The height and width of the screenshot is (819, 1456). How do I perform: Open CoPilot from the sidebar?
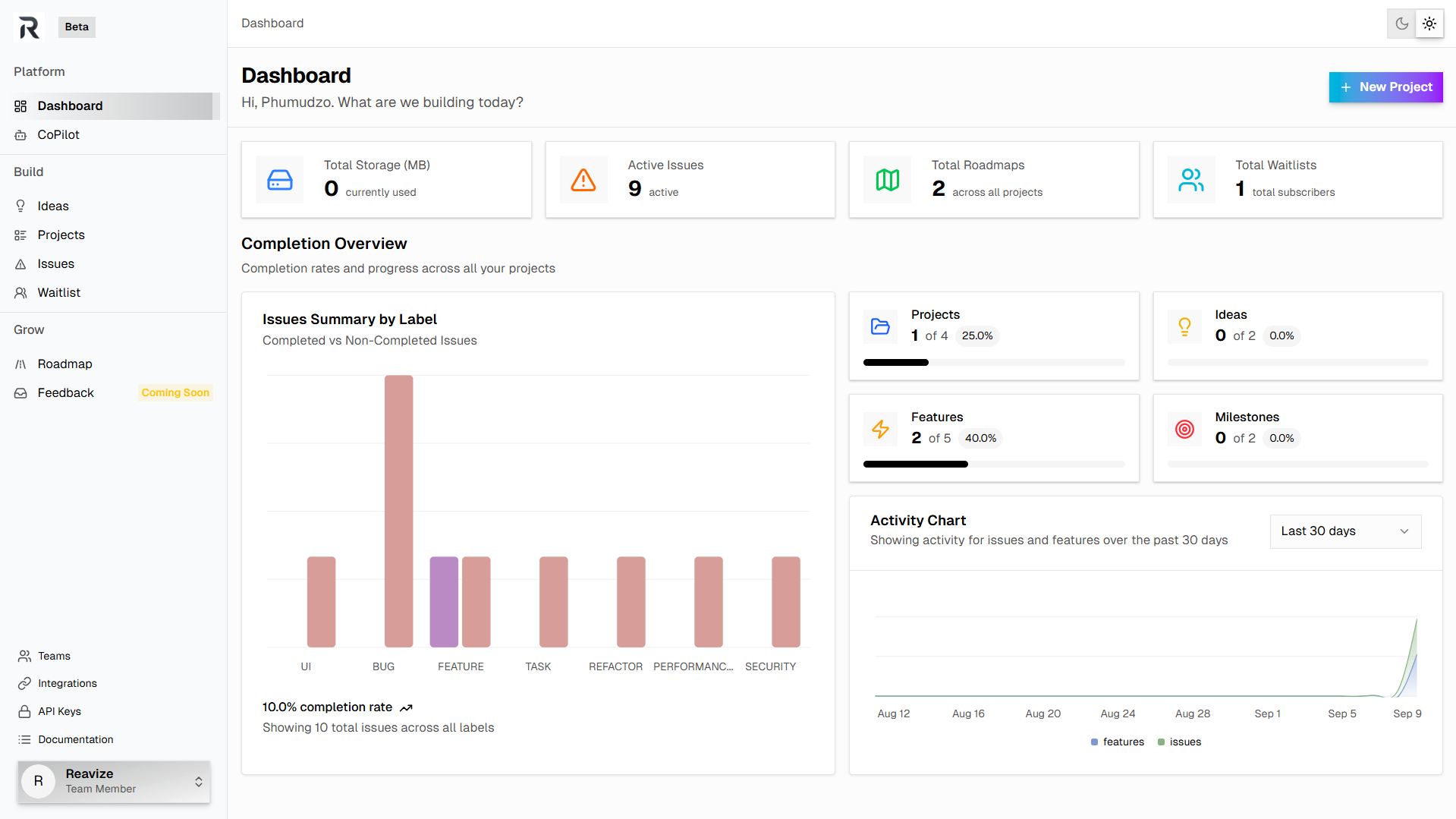(x=58, y=134)
